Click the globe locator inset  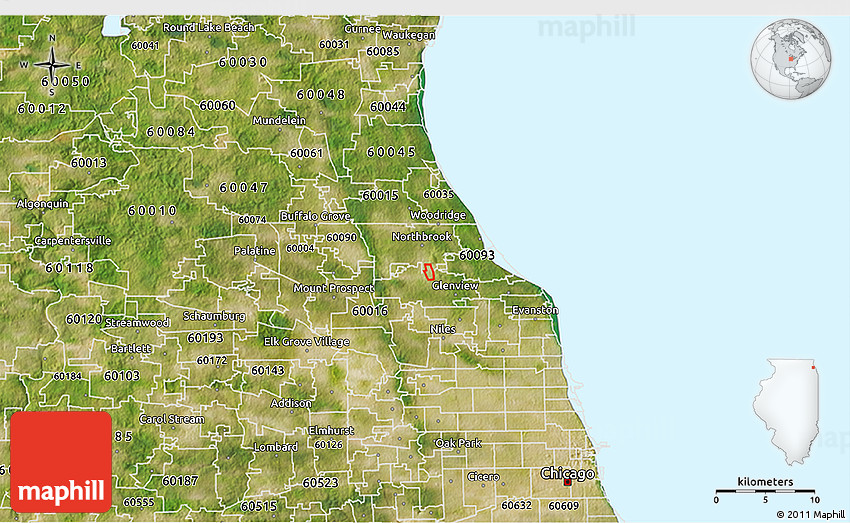point(791,60)
